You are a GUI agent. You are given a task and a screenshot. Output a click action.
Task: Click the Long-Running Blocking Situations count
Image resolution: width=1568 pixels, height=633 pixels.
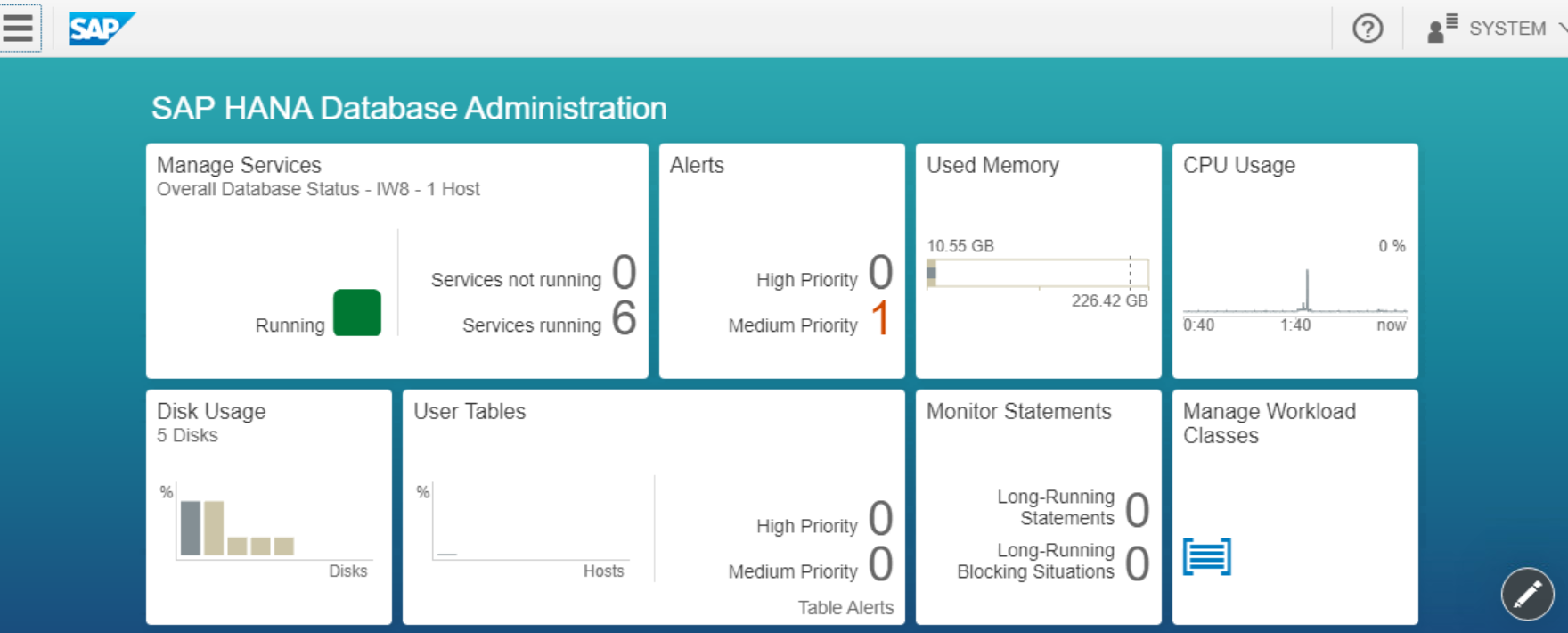(x=1137, y=563)
